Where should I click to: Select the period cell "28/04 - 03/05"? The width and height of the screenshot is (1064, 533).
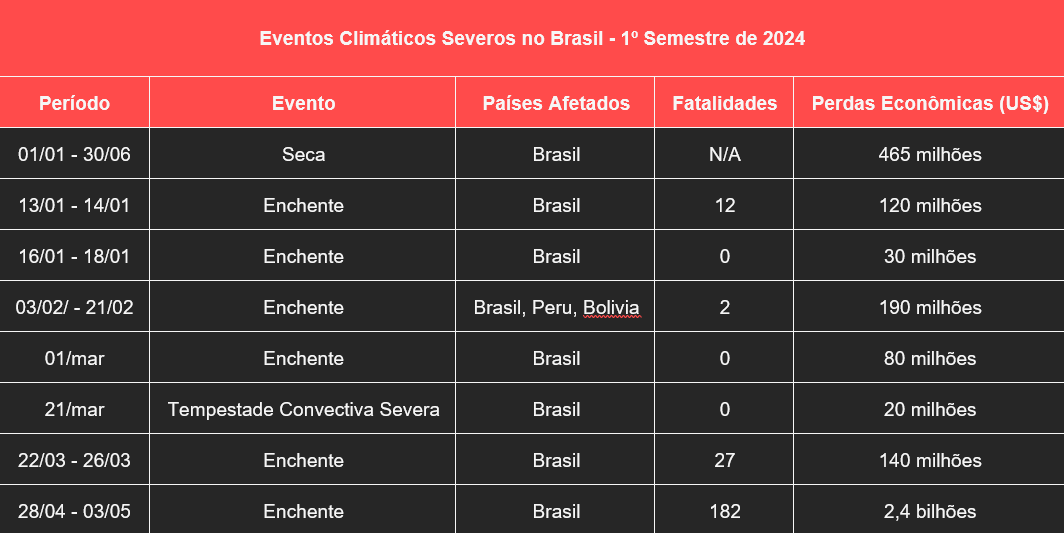75,512
